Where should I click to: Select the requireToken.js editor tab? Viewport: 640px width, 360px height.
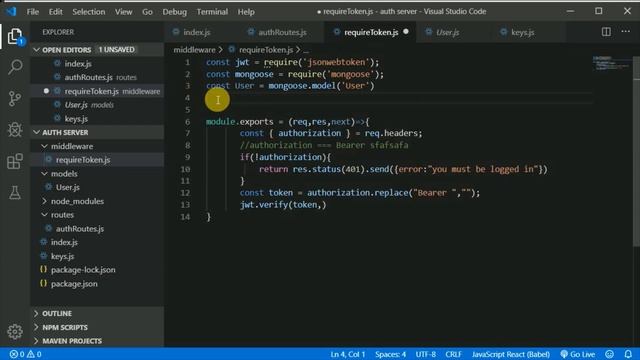click(371, 32)
